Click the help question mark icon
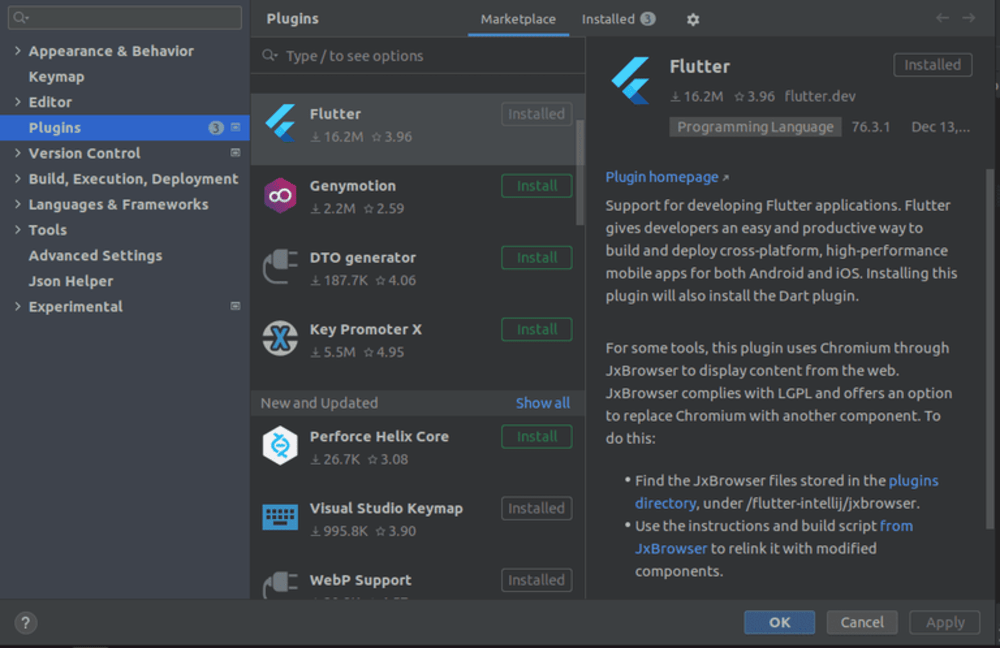This screenshot has width=1000, height=648. [x=26, y=622]
